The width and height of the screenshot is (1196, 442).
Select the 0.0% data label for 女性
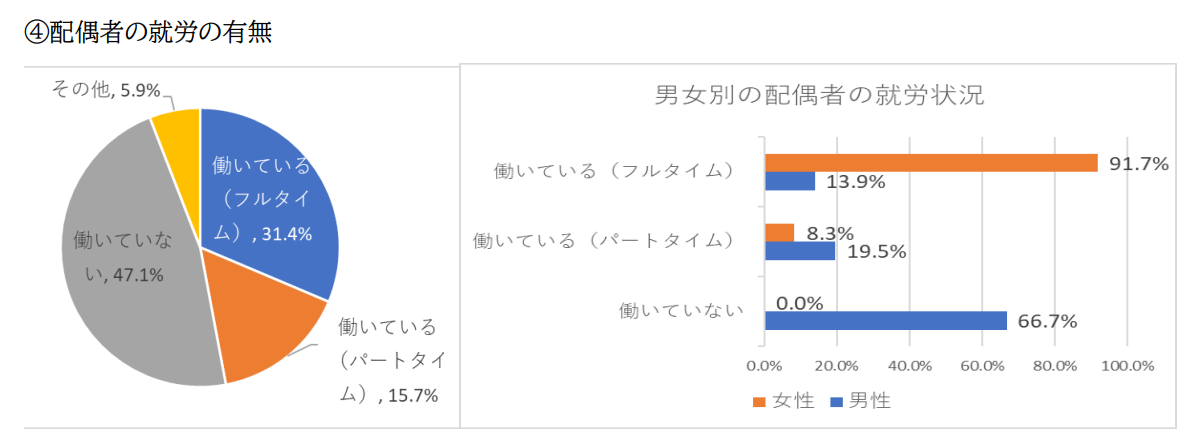(799, 303)
